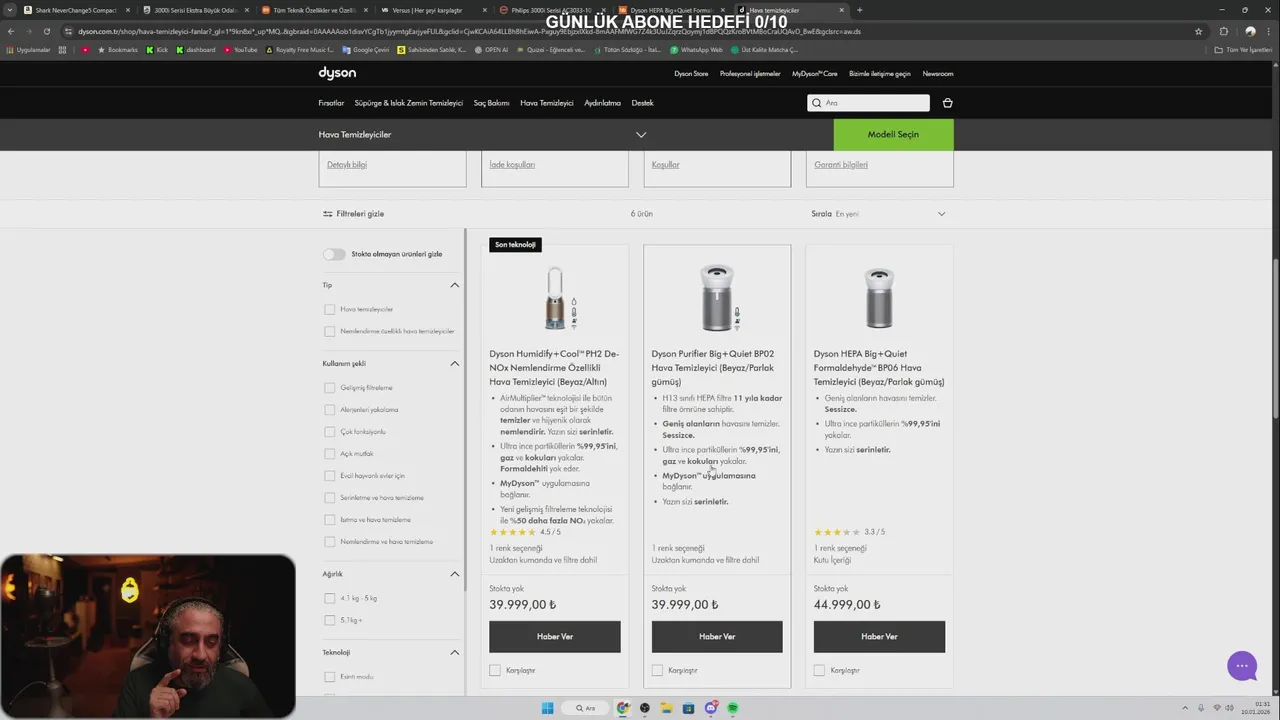Tick Karşılaştır under Humidify+Cool PH2
1280x720 pixels.
[x=495, y=670]
